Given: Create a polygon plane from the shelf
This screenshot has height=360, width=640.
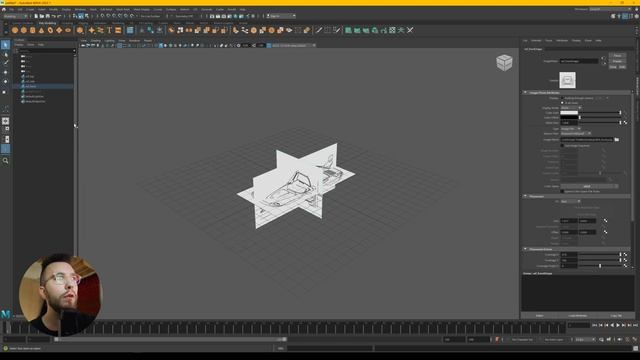Looking at the screenshot, I should [59, 30].
